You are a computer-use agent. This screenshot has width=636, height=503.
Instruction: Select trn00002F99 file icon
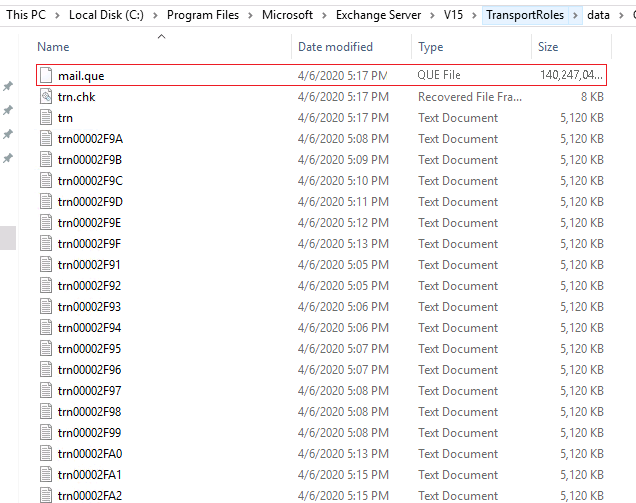(x=46, y=432)
